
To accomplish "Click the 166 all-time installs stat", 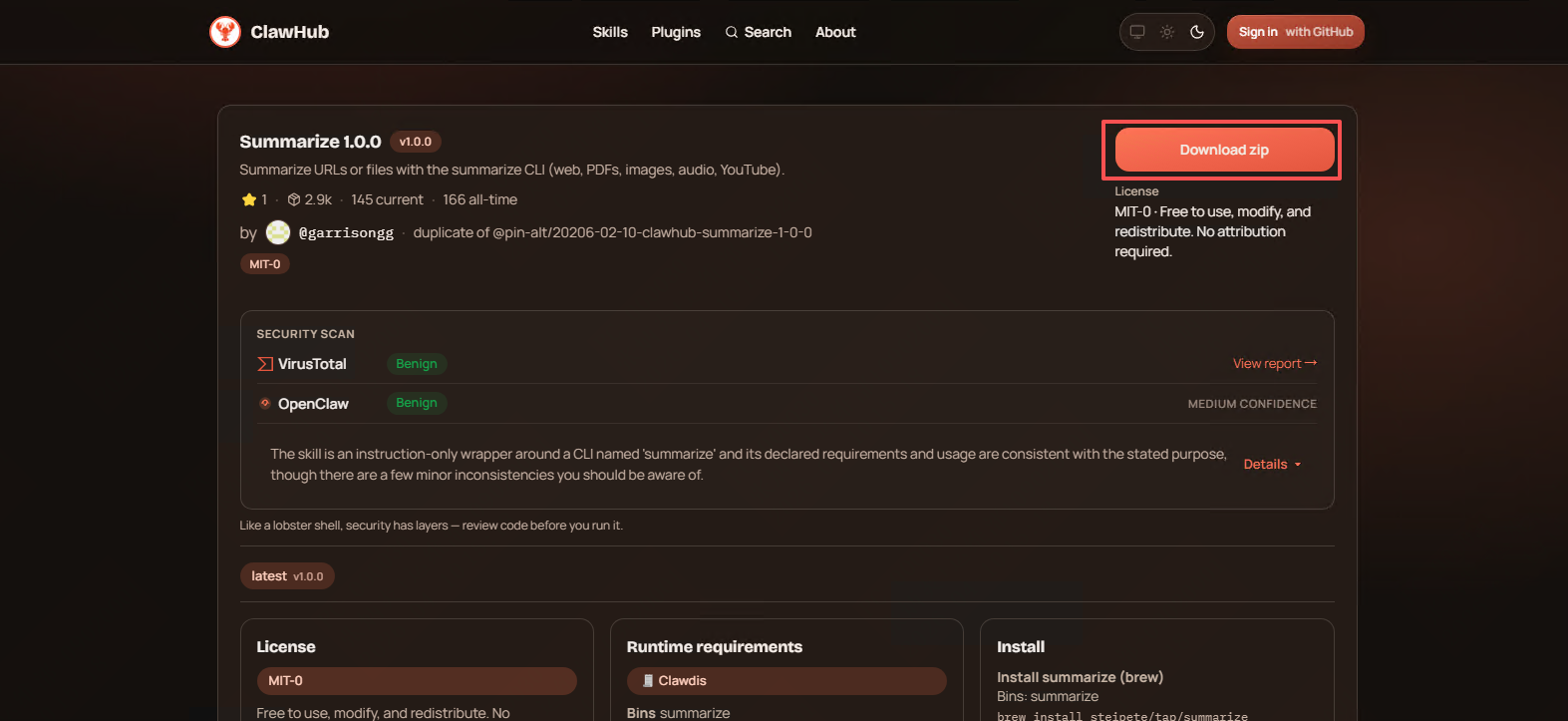I will [479, 199].
